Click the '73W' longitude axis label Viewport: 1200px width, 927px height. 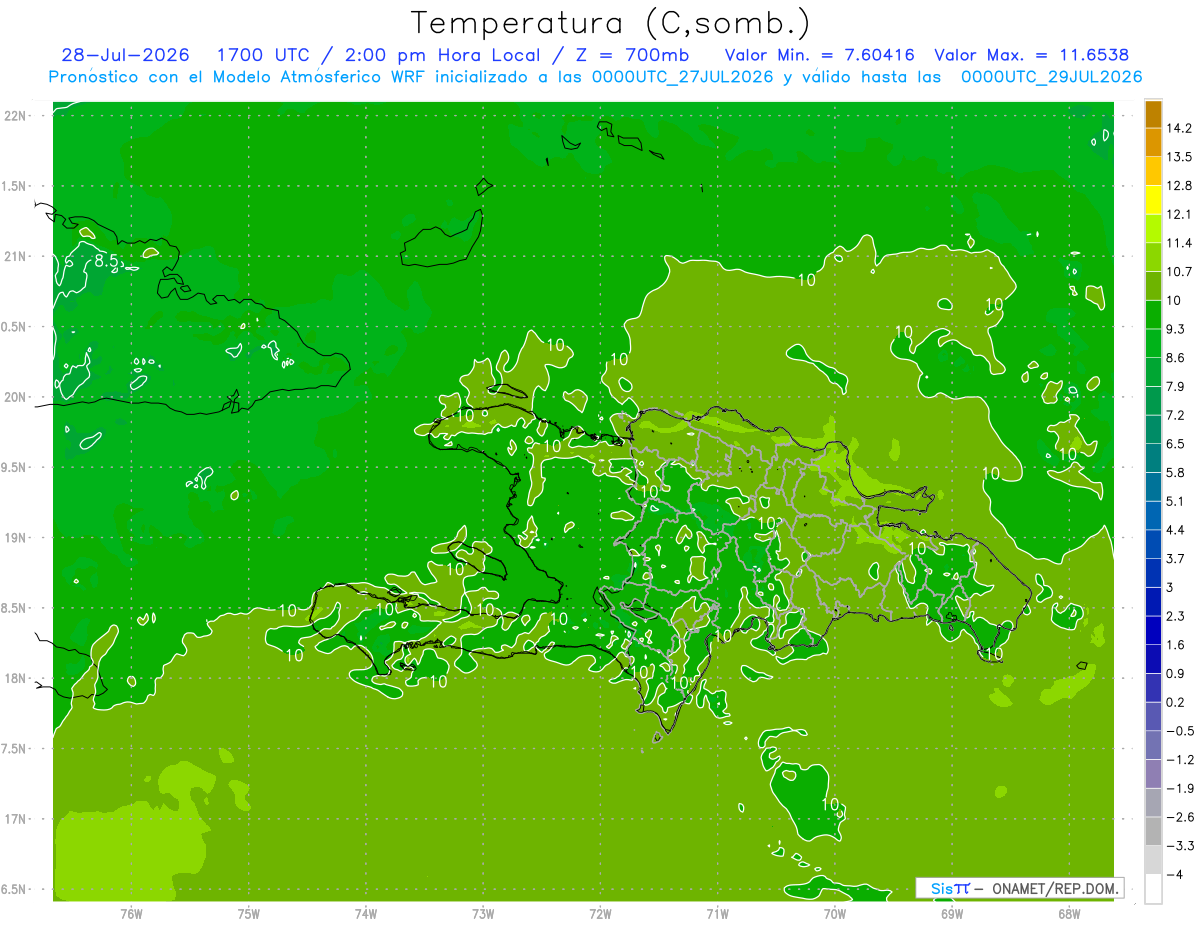pos(483,914)
